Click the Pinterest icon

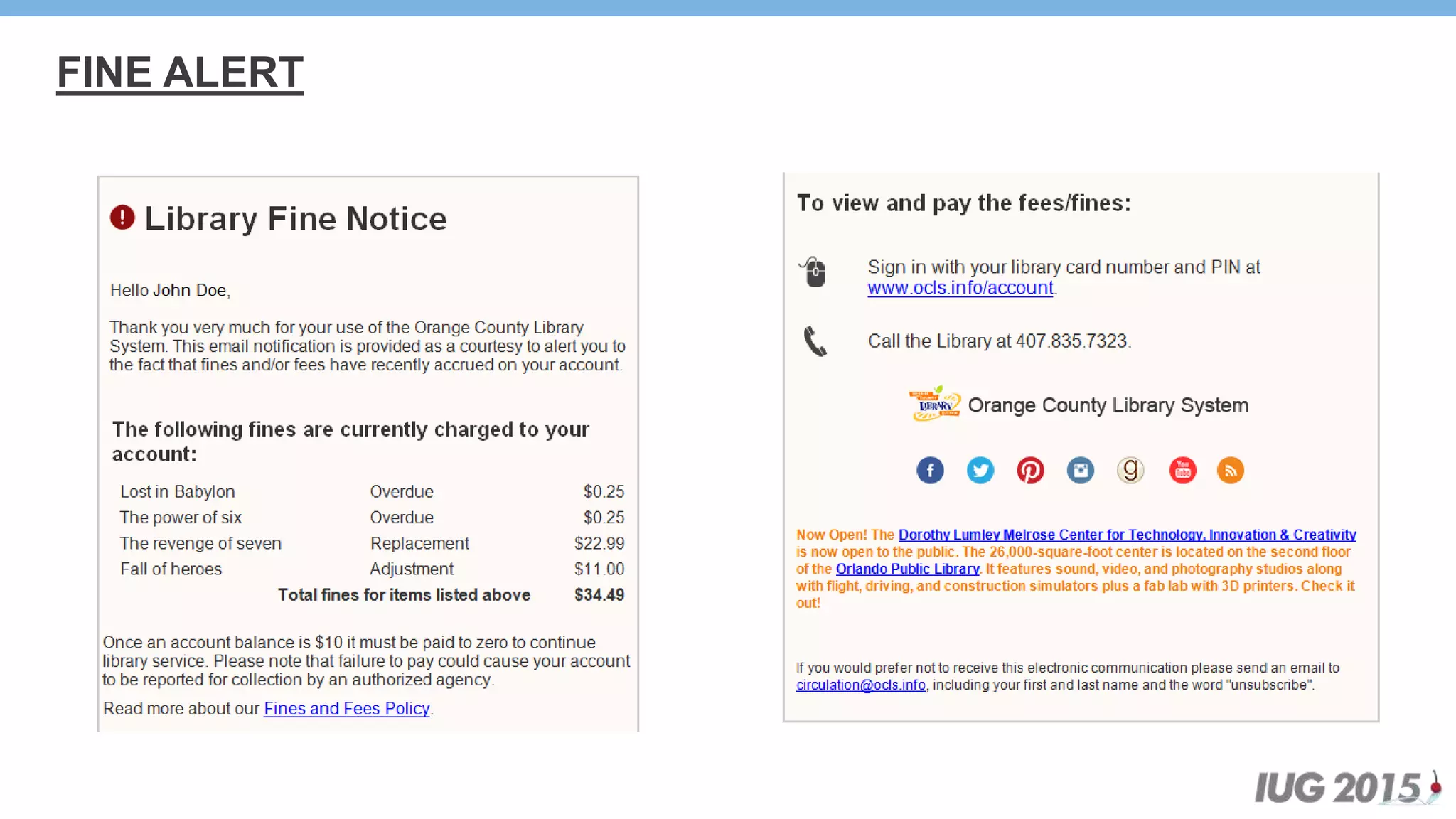[1030, 470]
